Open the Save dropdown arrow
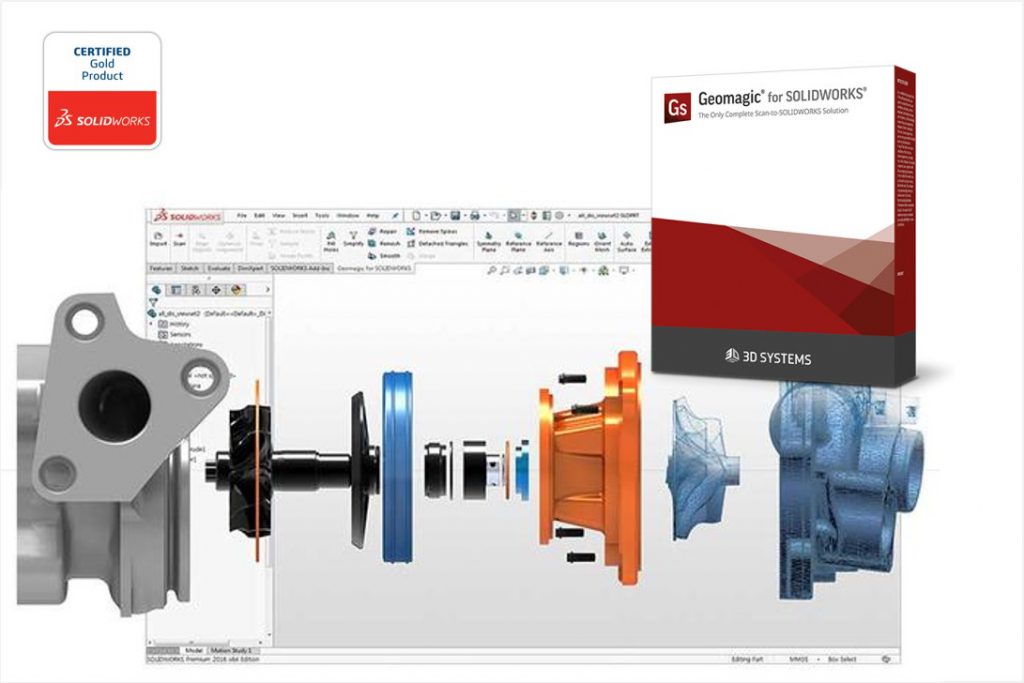Screen dimensions: 1024x683 (465, 216)
